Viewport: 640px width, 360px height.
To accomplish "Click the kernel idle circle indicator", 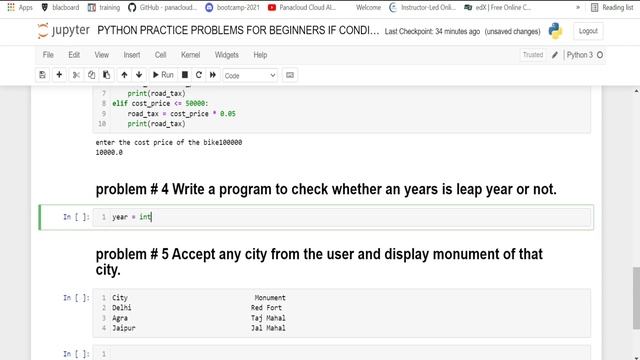I will click(x=600, y=55).
